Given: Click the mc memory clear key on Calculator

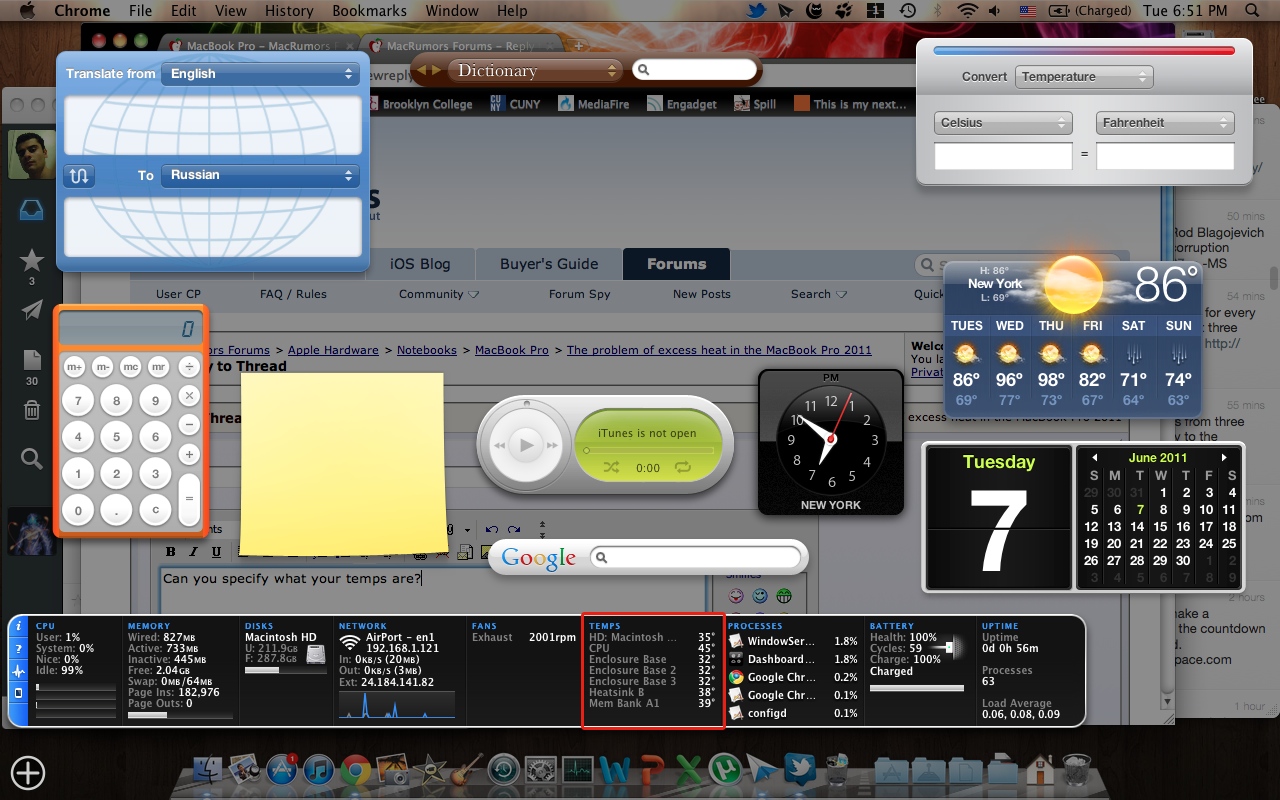Looking at the screenshot, I should [x=130, y=367].
